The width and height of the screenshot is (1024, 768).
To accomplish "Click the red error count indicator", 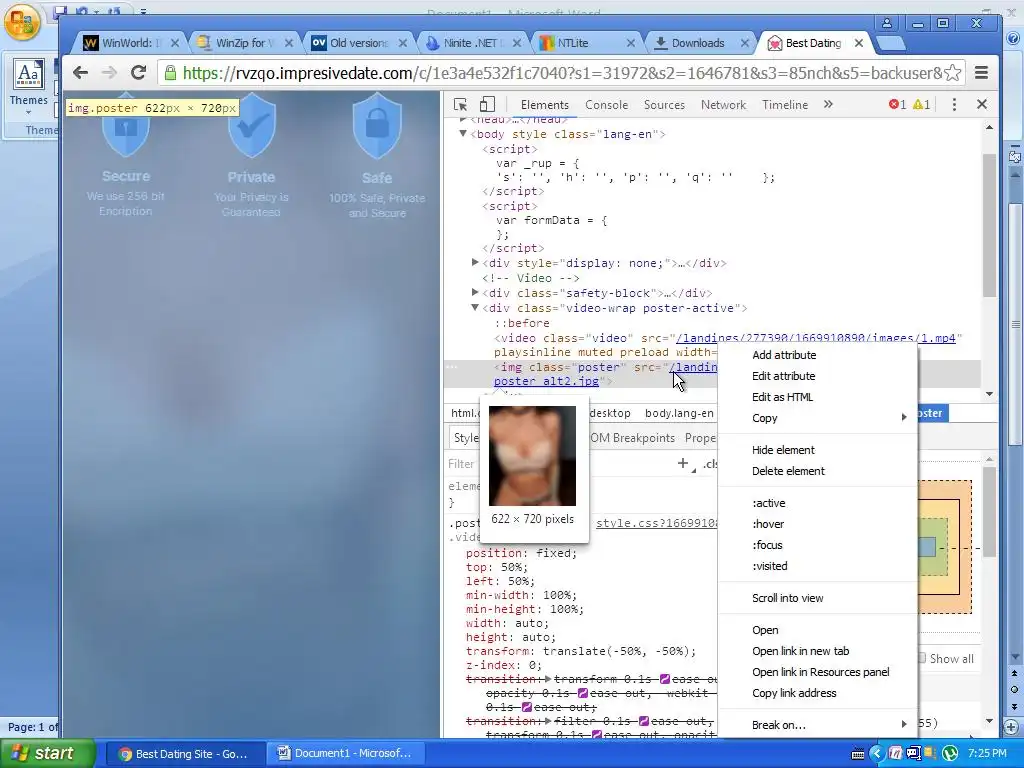I will point(897,104).
